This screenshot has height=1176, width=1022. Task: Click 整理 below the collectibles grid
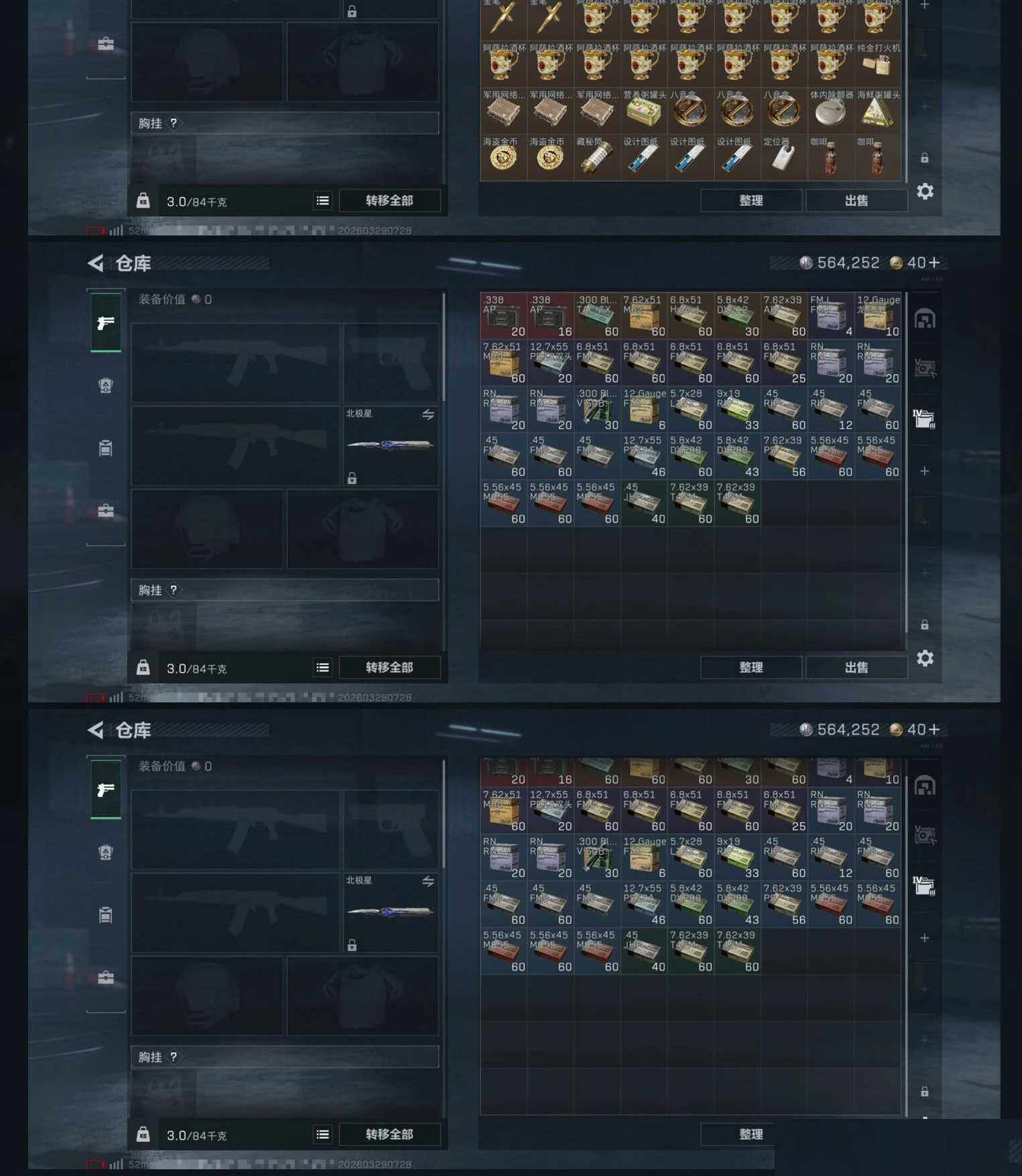(x=751, y=201)
